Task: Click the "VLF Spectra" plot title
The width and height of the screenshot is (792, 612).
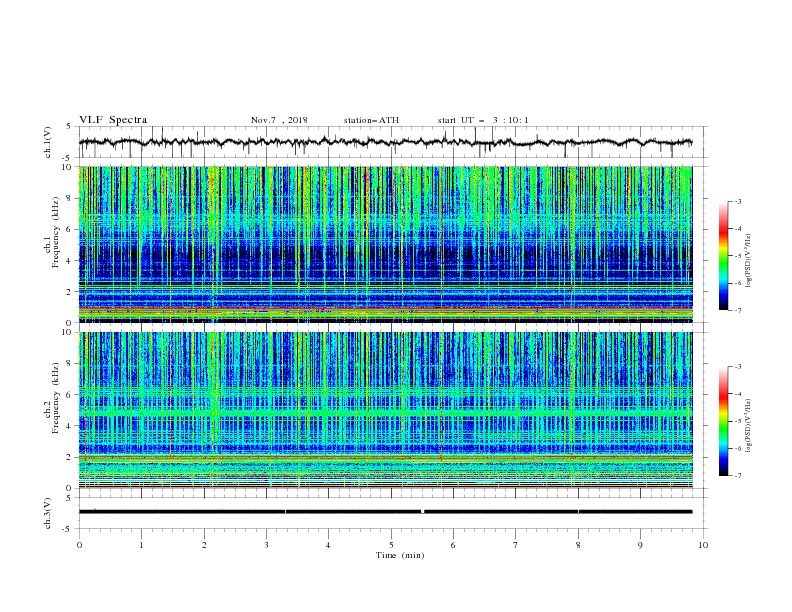Action: coord(113,120)
